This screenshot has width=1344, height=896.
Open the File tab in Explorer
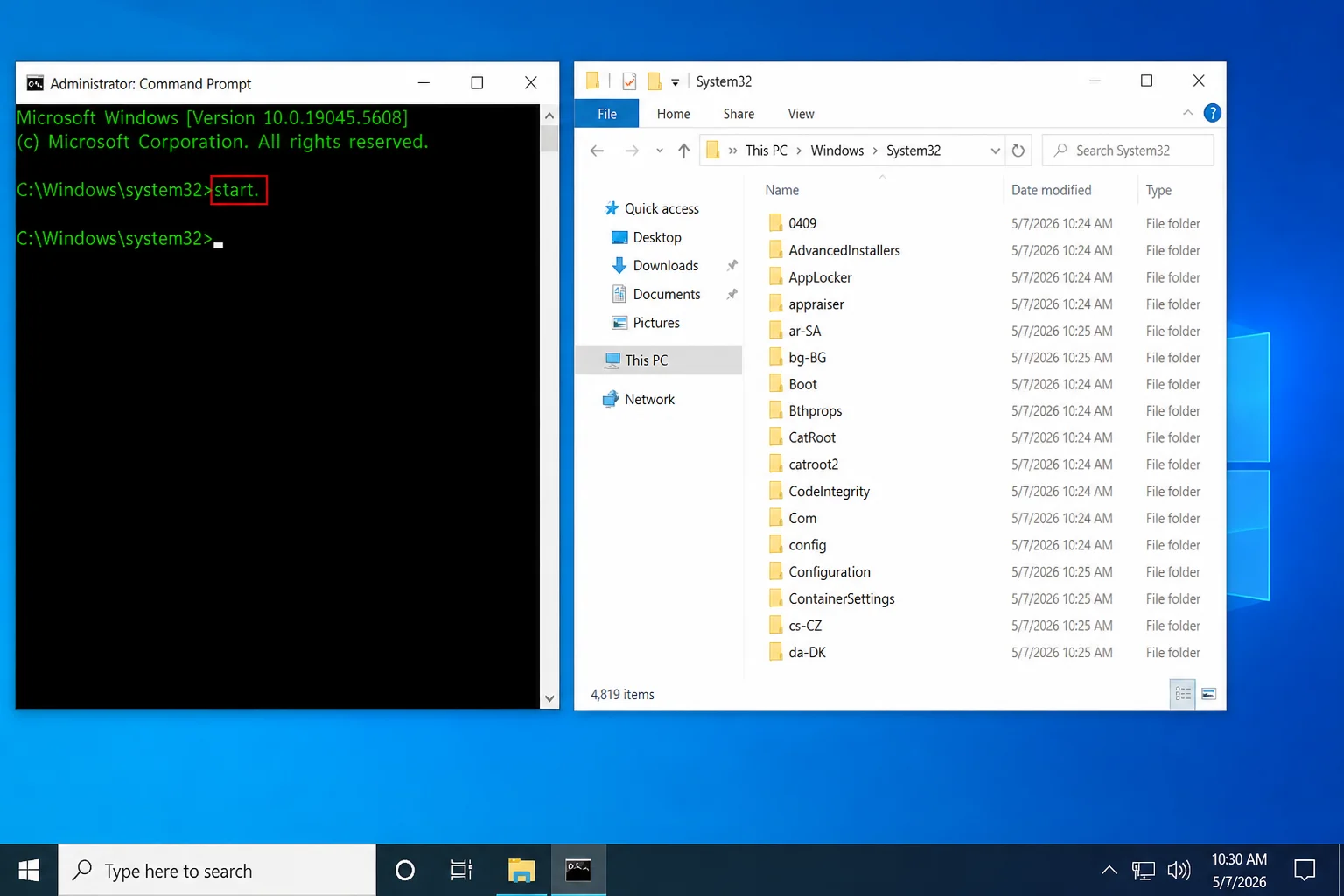[607, 114]
